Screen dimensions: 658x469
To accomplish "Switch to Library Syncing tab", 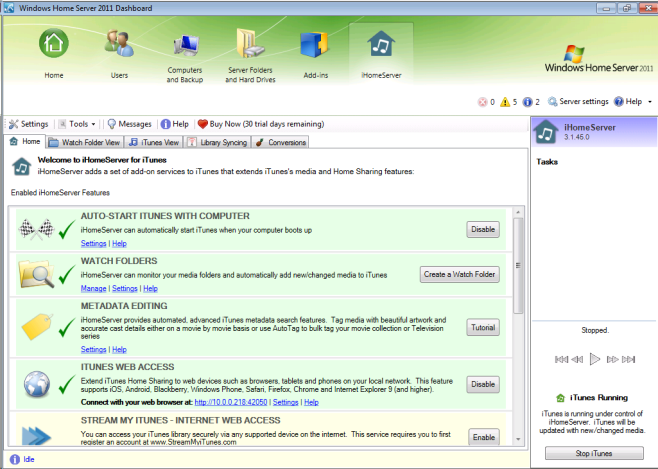I will point(217,143).
